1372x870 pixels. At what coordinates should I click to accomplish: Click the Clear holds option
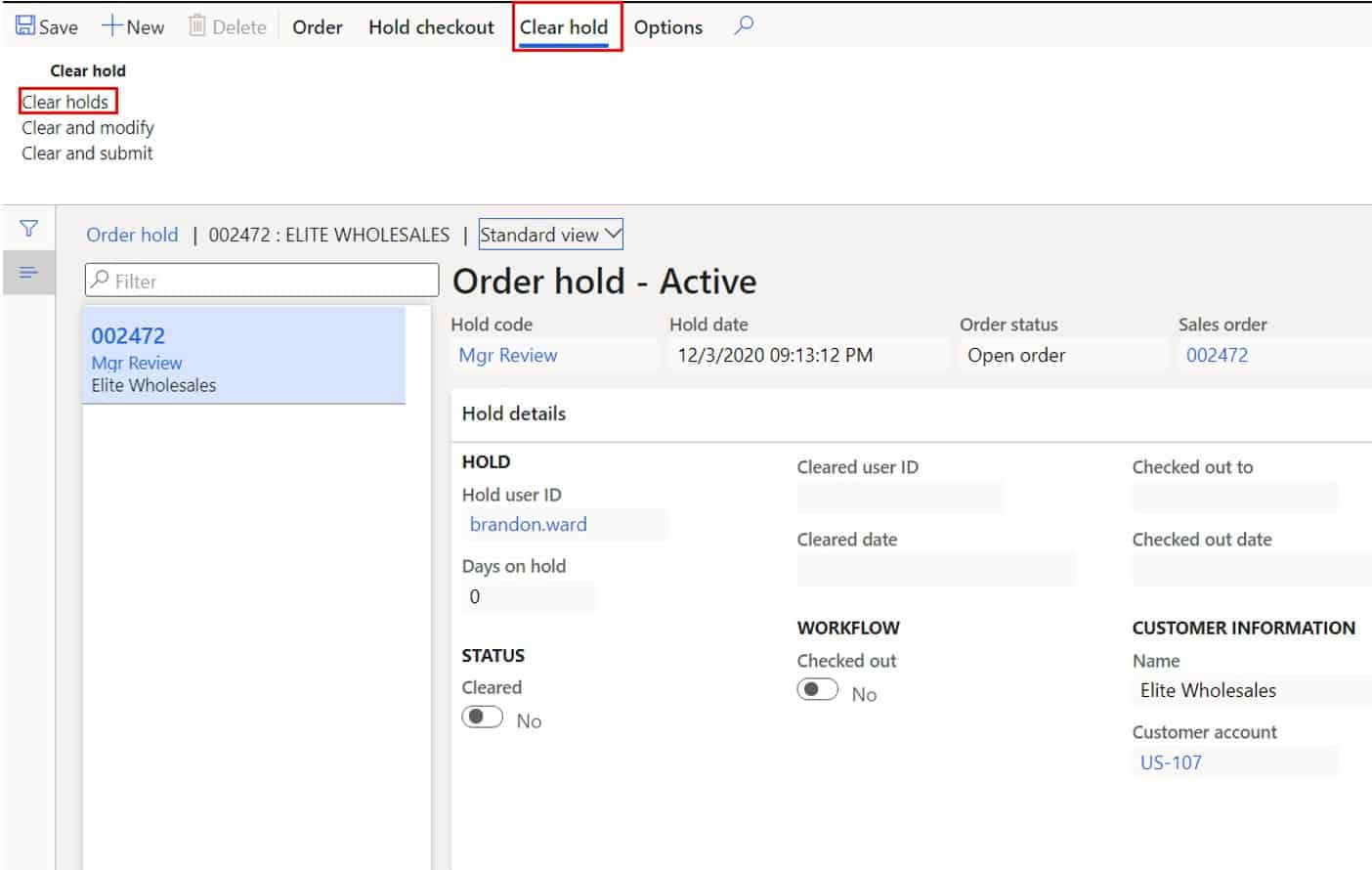pos(66,102)
